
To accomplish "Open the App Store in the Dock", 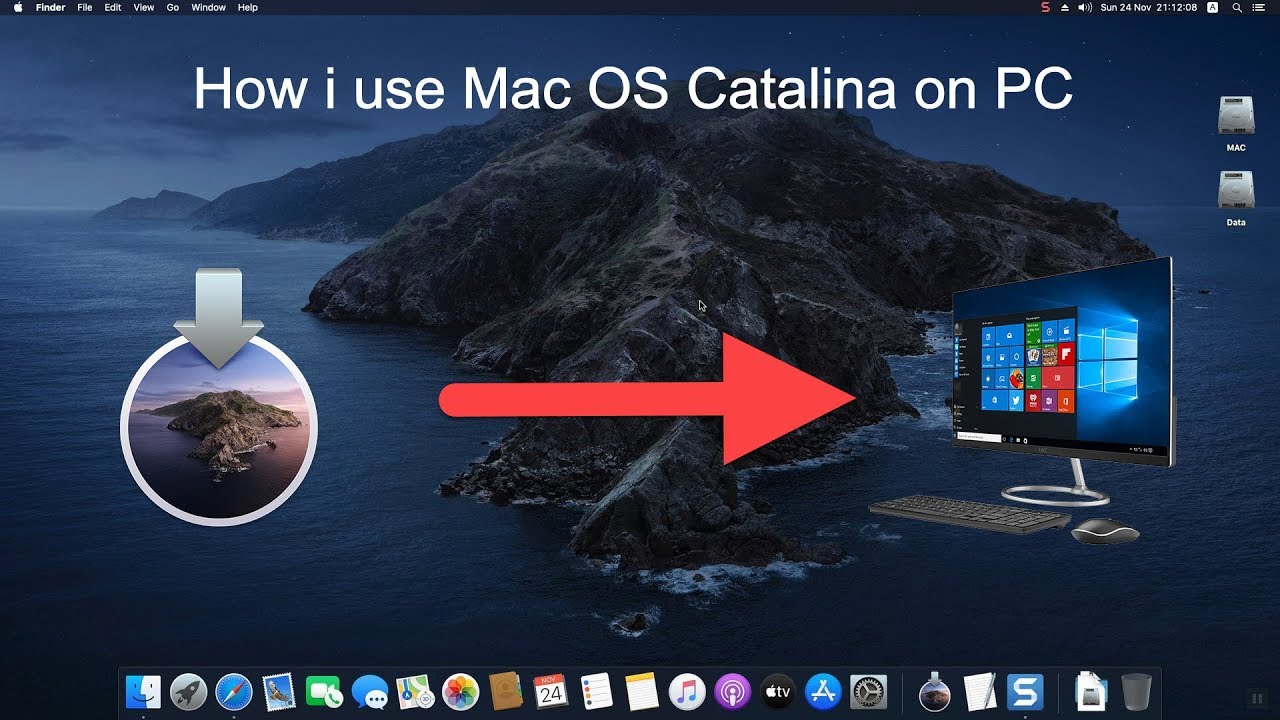I will pyautogui.click(x=824, y=691).
